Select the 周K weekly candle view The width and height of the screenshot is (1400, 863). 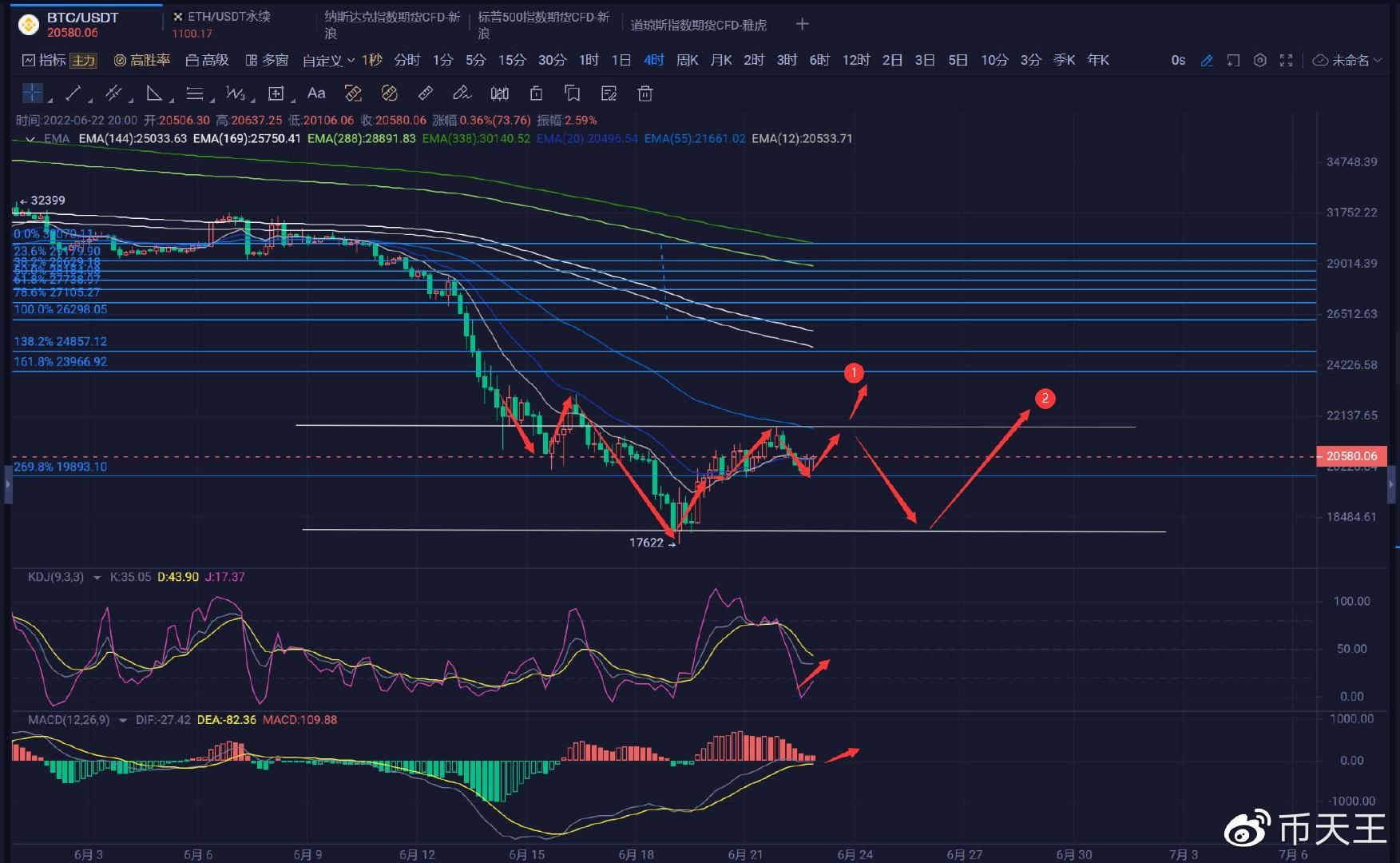687,60
